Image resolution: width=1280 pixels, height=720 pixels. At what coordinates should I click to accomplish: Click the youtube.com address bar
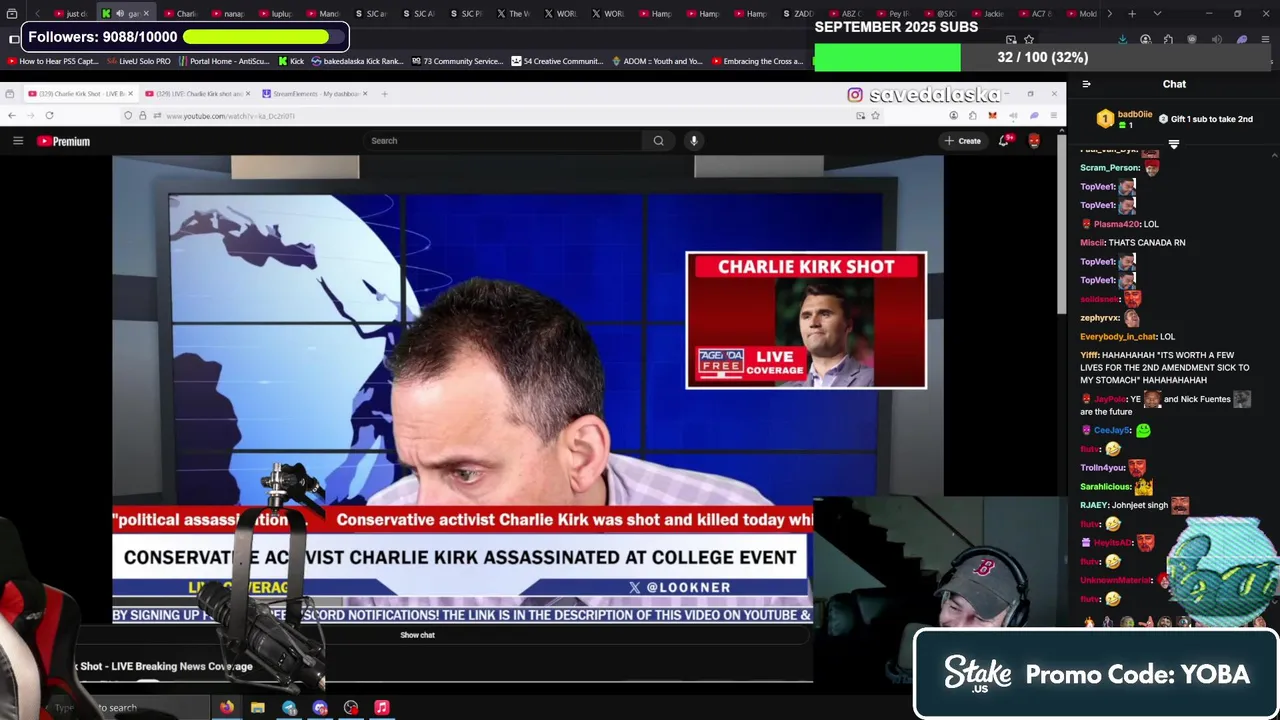pyautogui.click(x=500, y=116)
